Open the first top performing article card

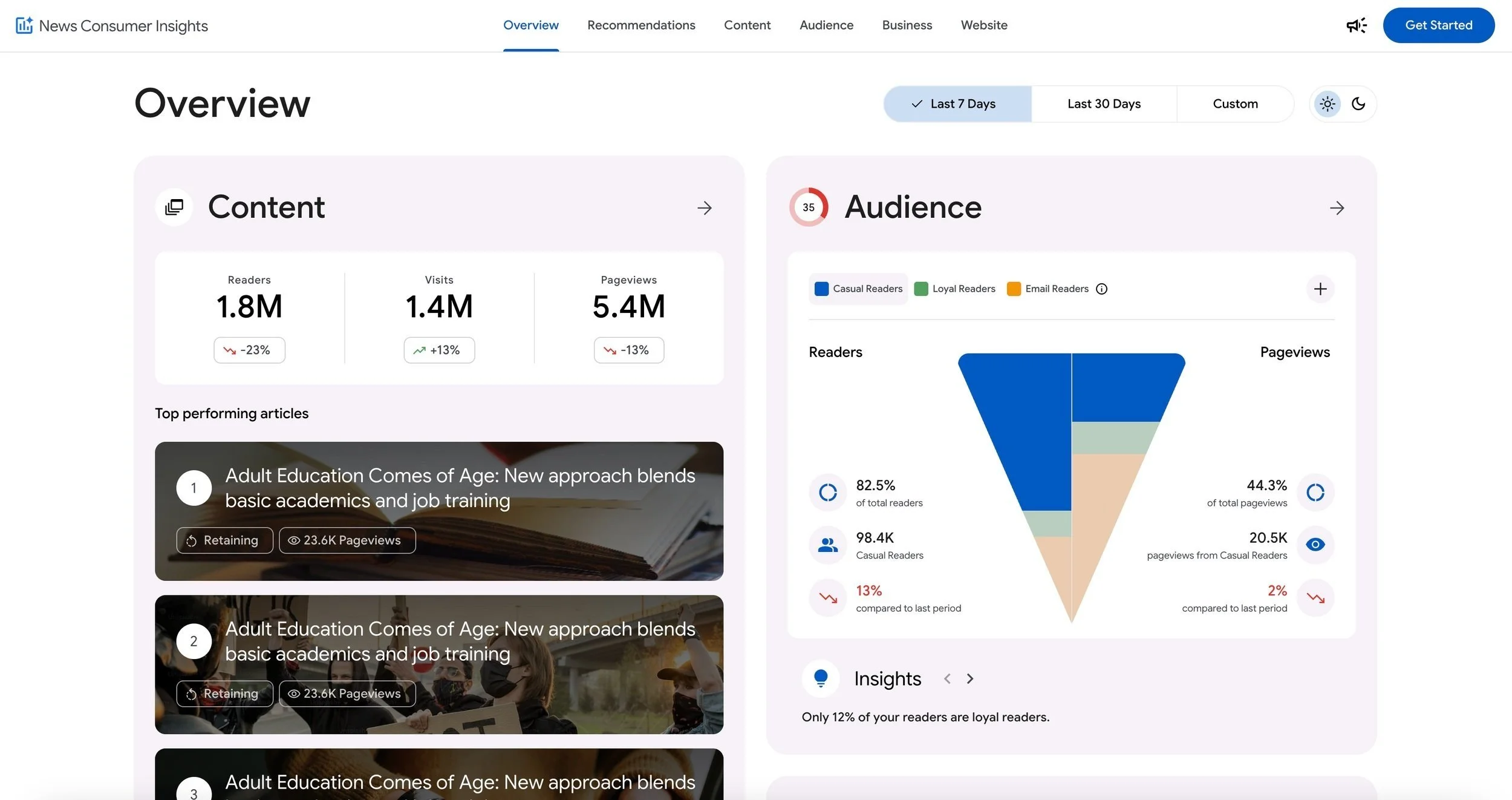pos(439,511)
